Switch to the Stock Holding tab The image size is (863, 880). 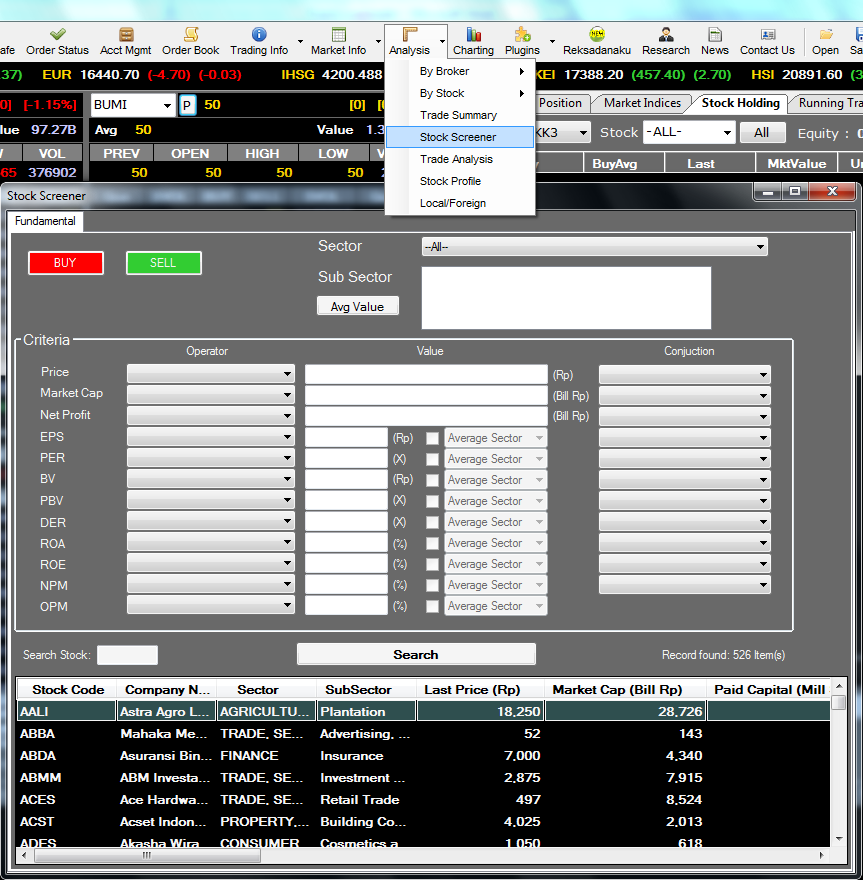click(x=740, y=103)
